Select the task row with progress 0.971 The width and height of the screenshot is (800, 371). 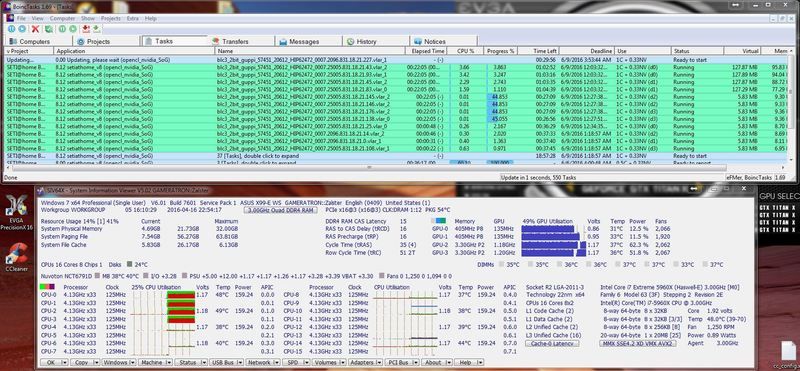pyautogui.click(x=395, y=149)
